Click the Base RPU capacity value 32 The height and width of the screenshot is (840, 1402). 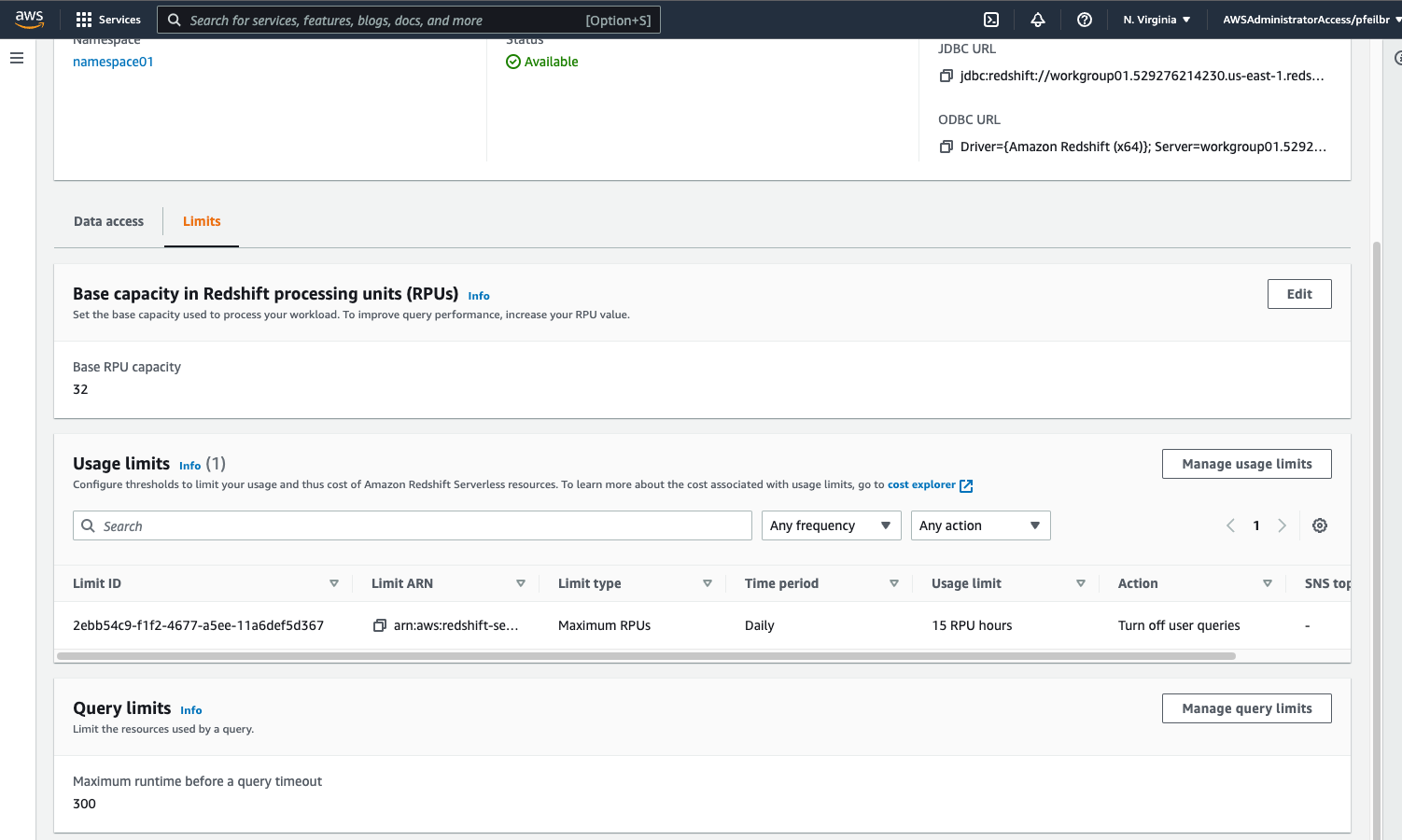tap(80, 389)
